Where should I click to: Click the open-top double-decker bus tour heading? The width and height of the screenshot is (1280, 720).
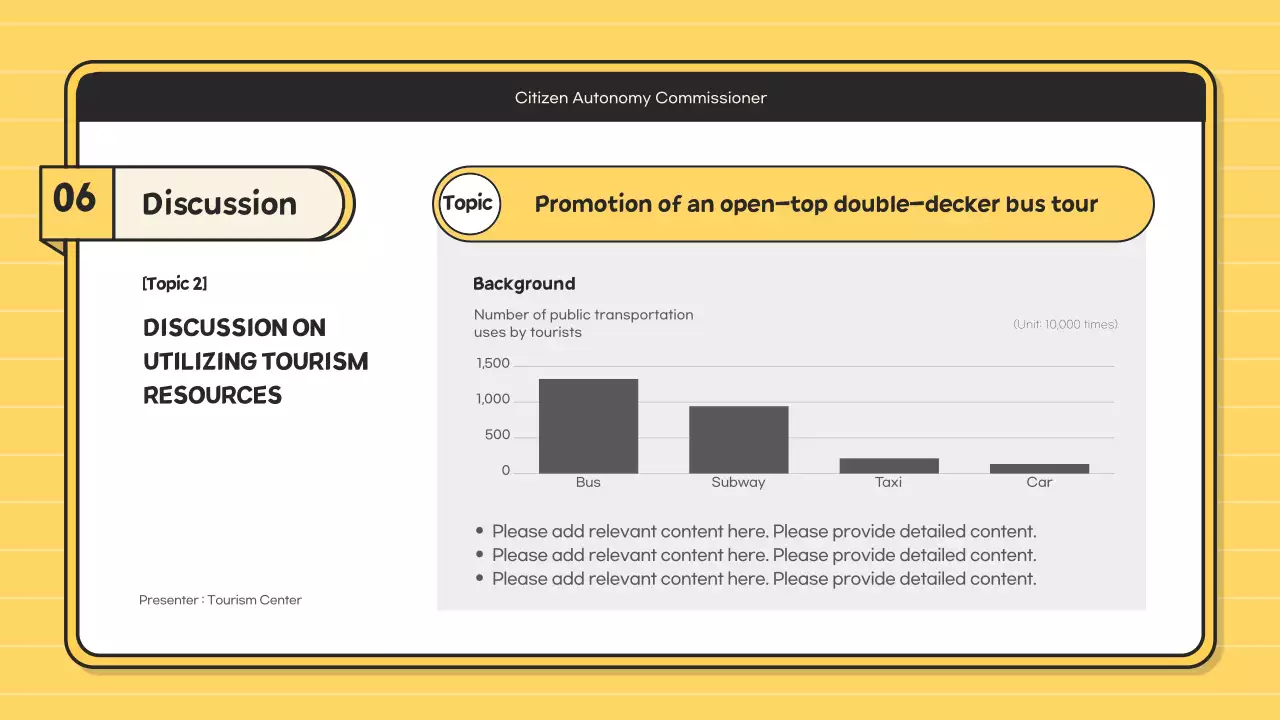coord(816,204)
